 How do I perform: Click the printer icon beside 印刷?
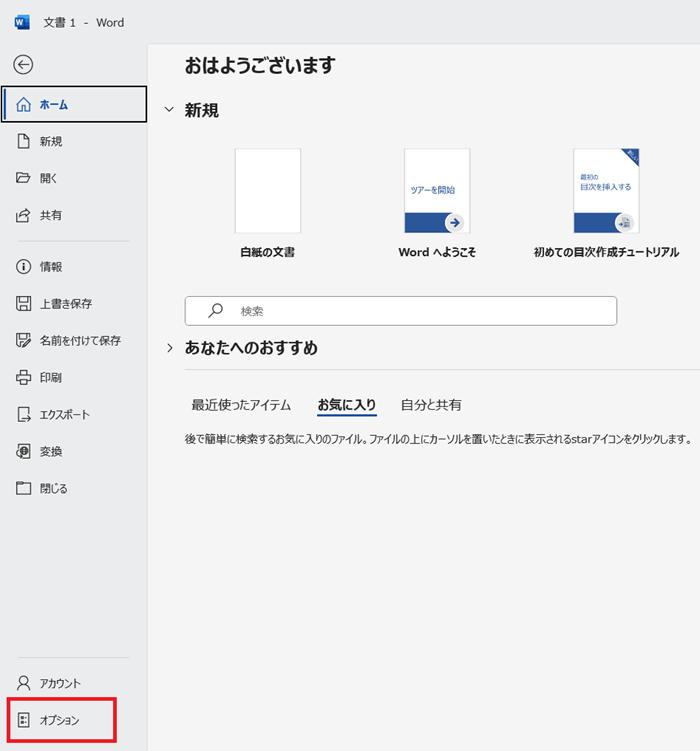[x=23, y=377]
